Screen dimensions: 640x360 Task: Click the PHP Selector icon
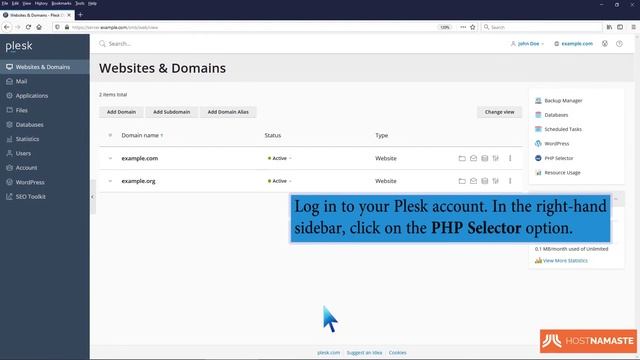coord(538,158)
